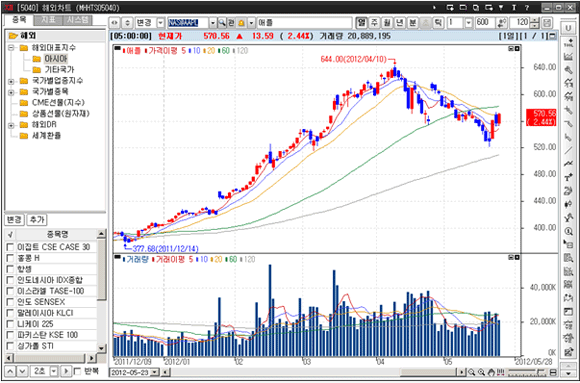Click the chart indicator icon below the crosshair
The height and width of the screenshot is (383, 580).
click(x=568, y=57)
